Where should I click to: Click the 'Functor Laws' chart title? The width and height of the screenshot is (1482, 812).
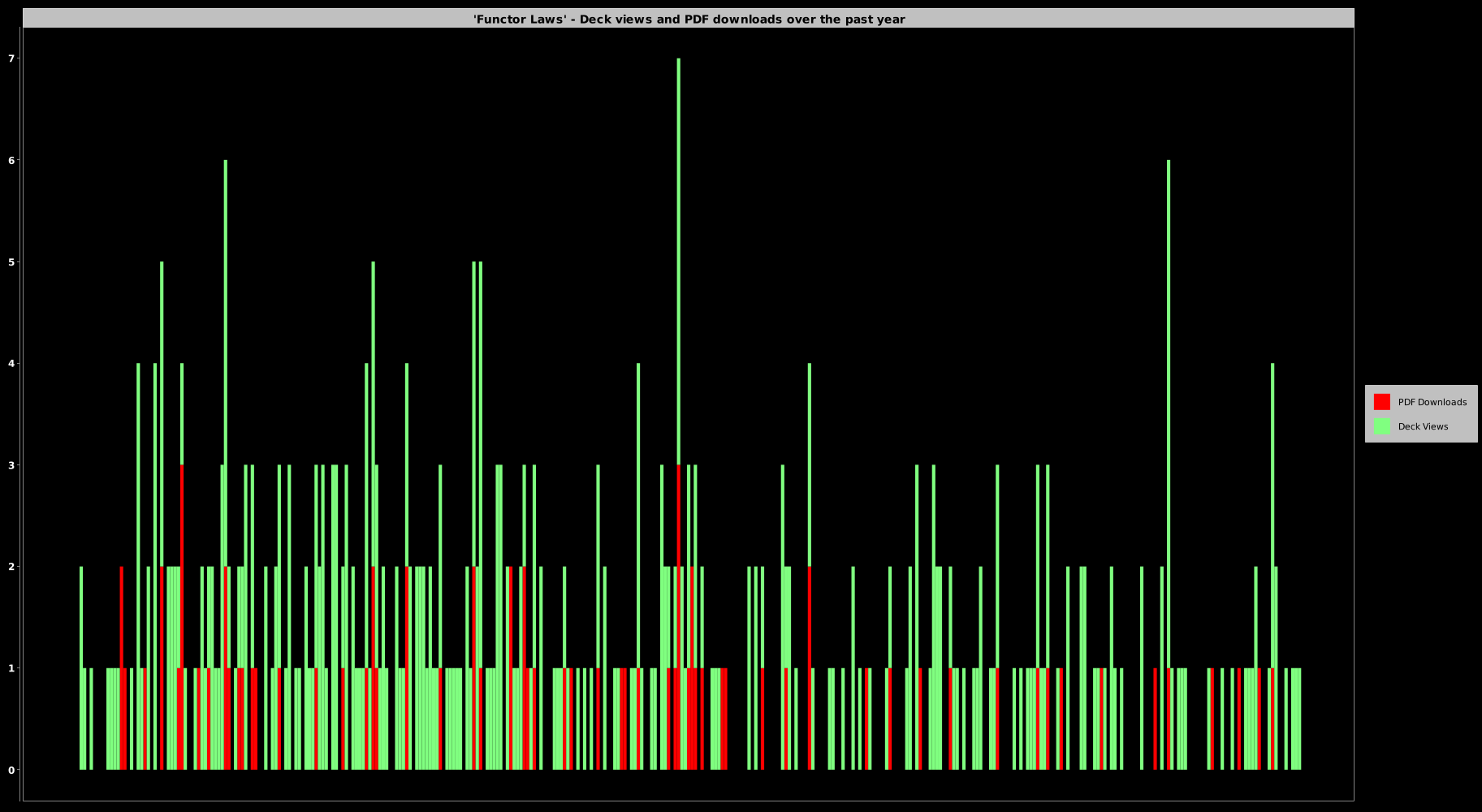(x=689, y=19)
